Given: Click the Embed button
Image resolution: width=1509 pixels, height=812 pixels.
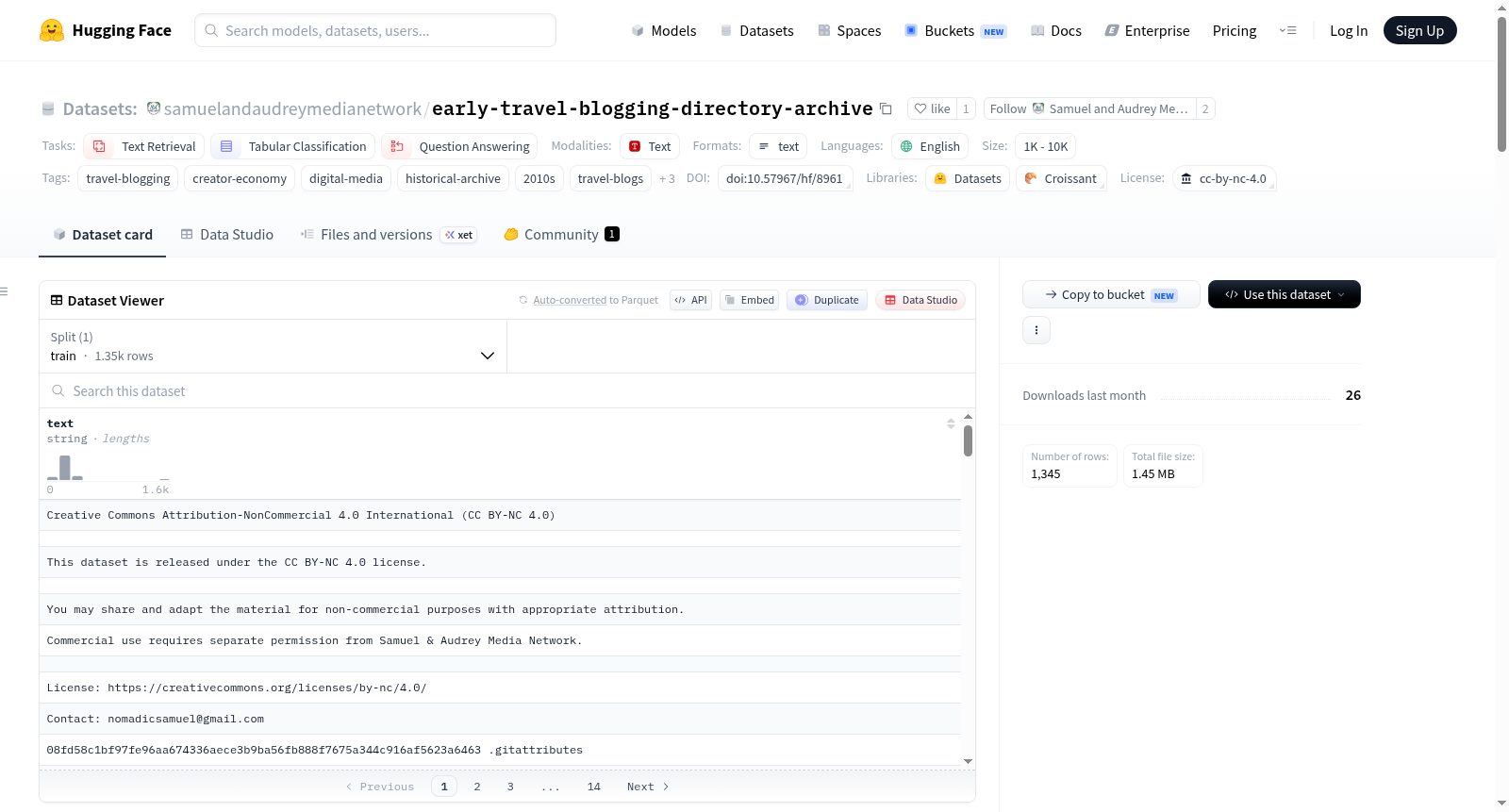Looking at the screenshot, I should coord(749,300).
